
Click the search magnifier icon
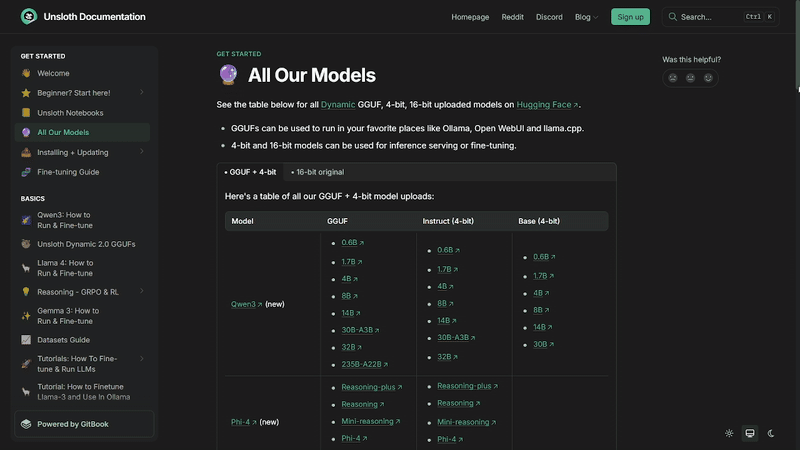(x=672, y=17)
